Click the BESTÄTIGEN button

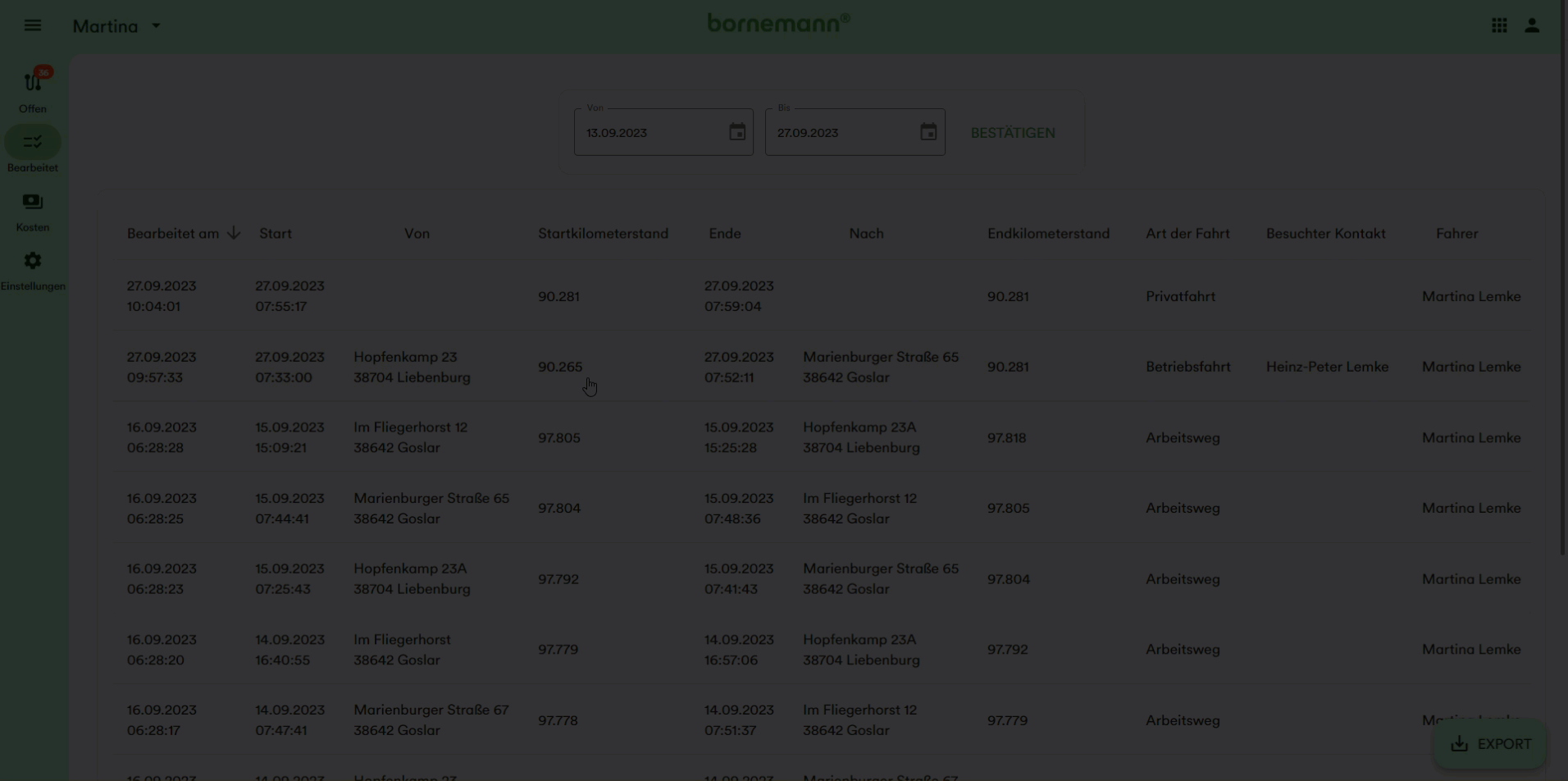click(1013, 133)
